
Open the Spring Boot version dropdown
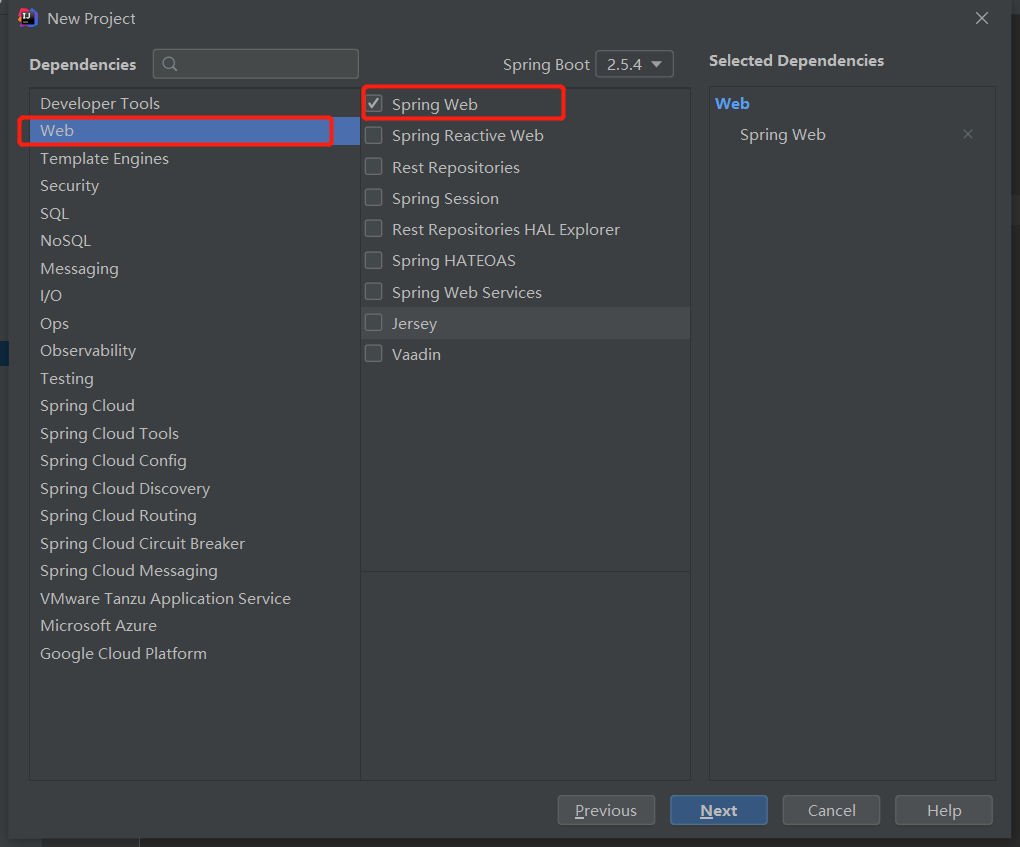634,64
